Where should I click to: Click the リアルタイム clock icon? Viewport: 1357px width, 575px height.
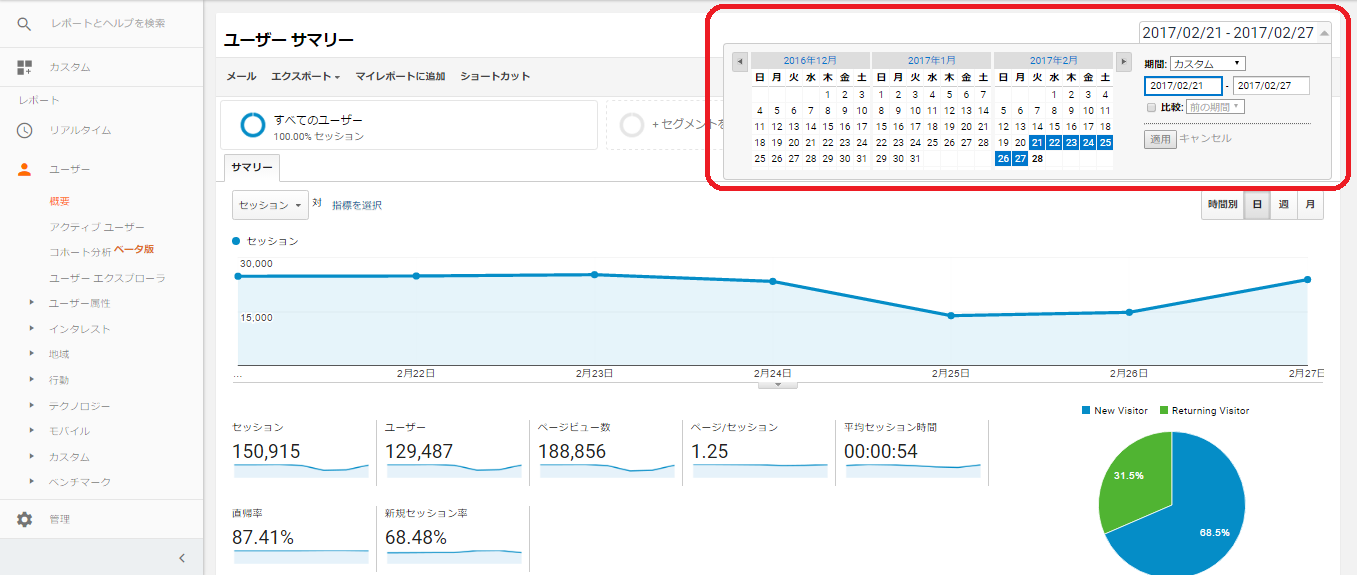25,130
